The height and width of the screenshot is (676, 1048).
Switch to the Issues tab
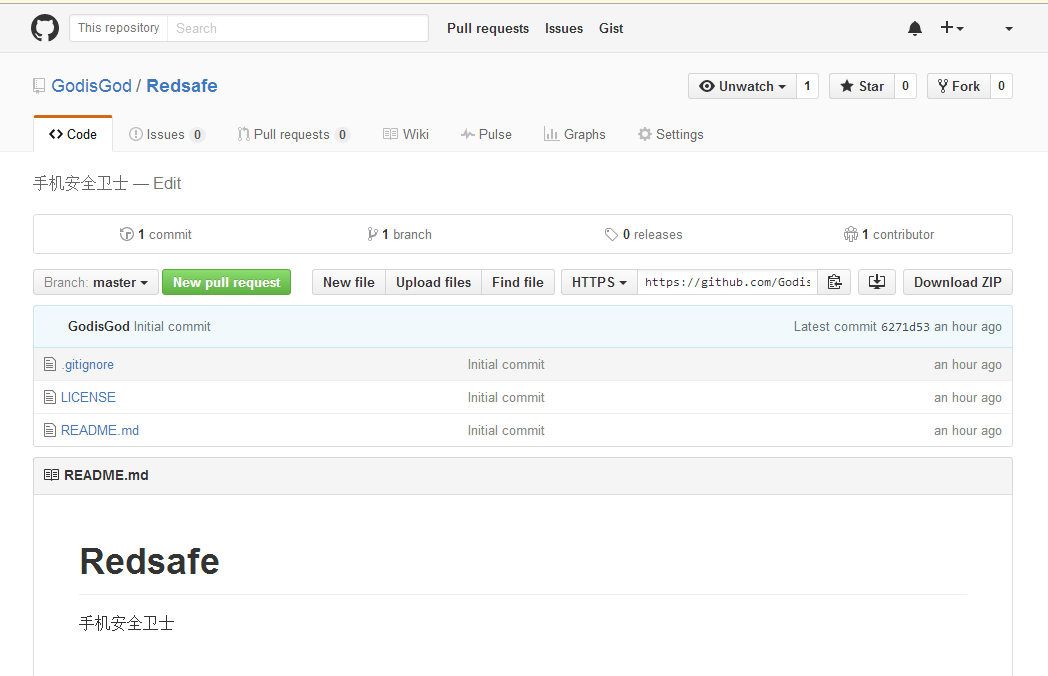166,134
